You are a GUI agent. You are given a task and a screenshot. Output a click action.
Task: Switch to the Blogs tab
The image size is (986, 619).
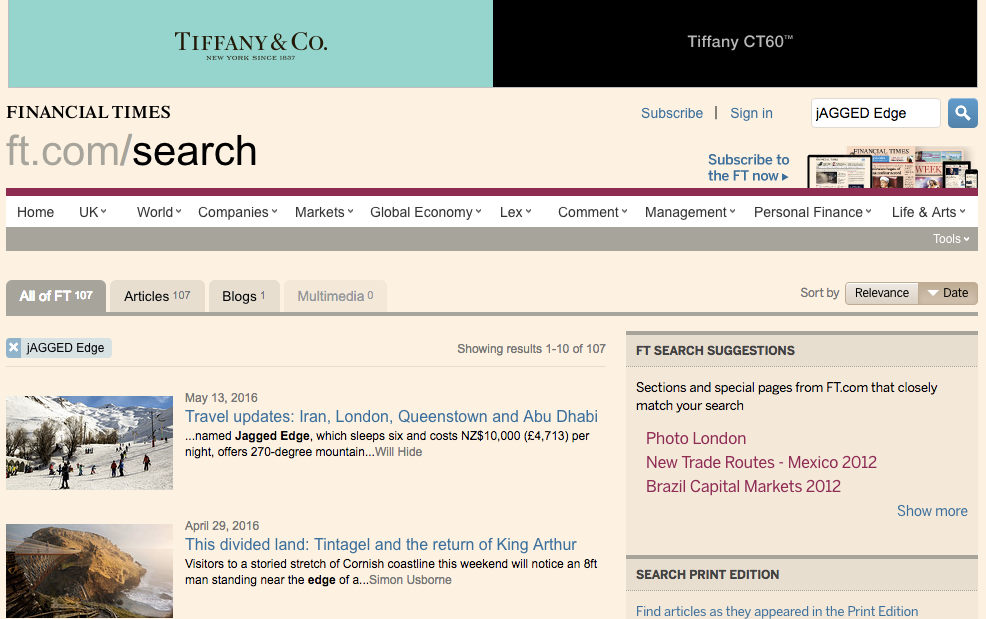pos(244,296)
